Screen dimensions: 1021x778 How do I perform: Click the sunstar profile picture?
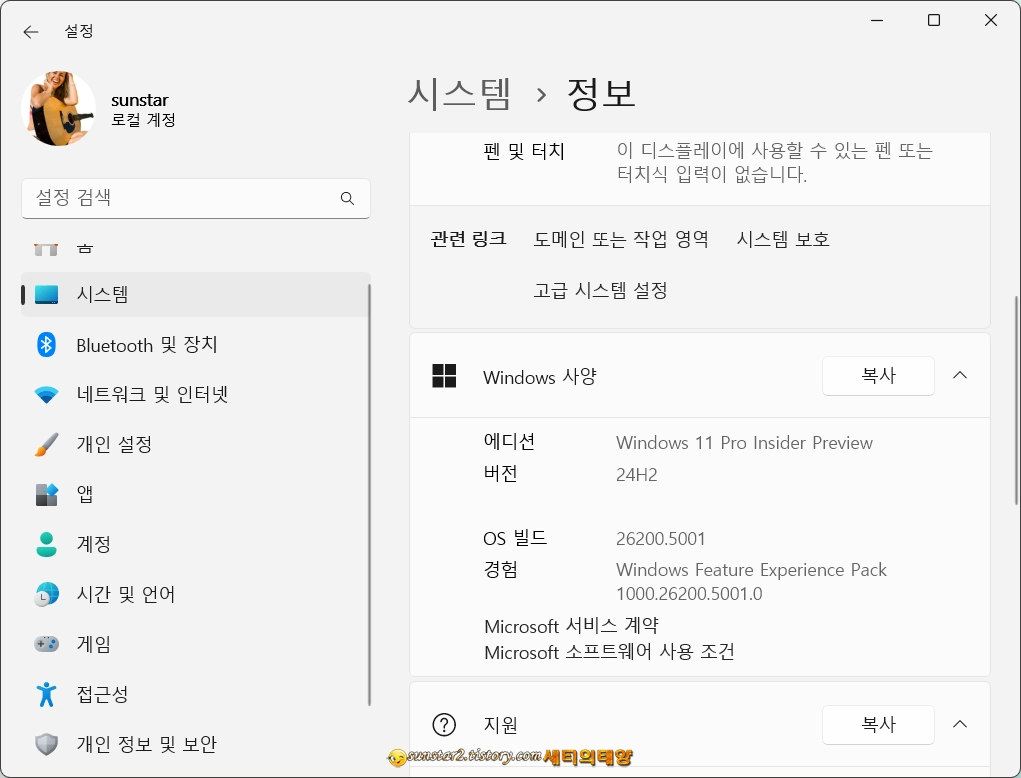click(57, 107)
